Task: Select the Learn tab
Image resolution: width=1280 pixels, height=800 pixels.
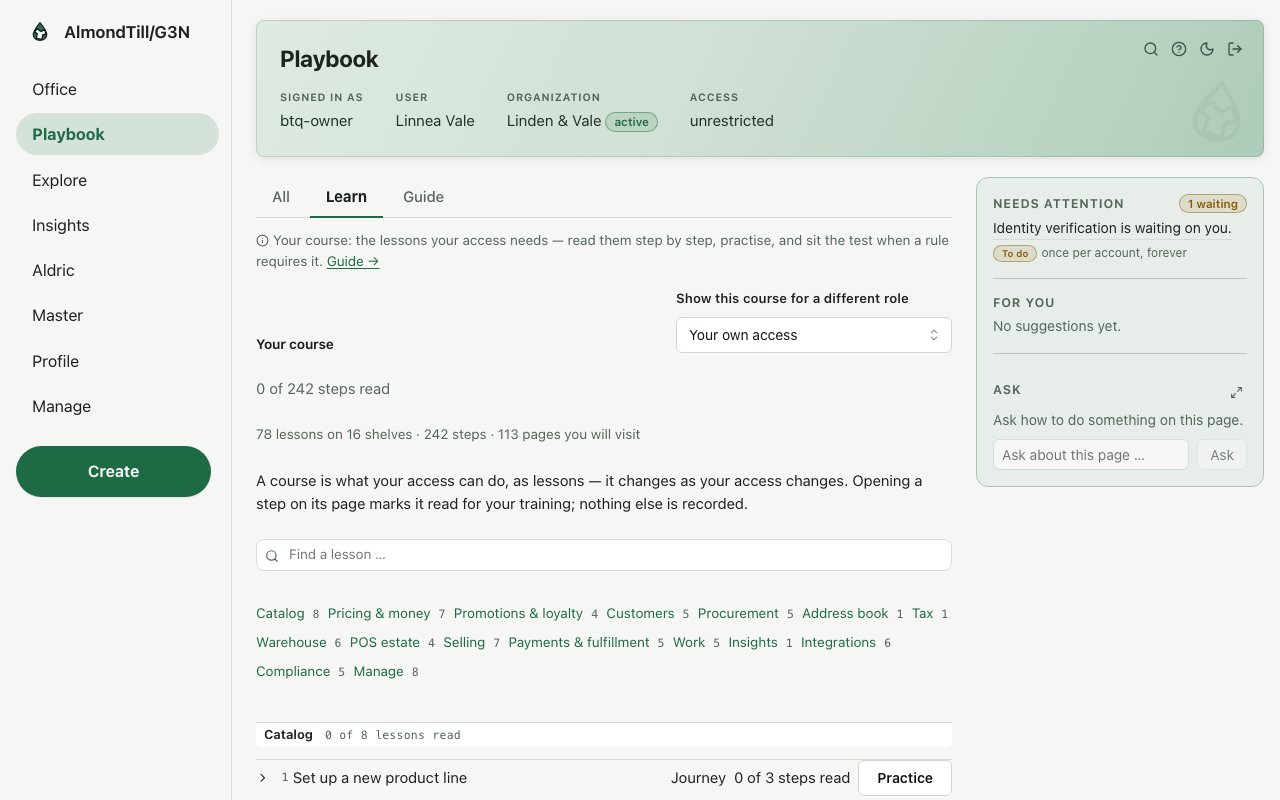Action: point(346,197)
